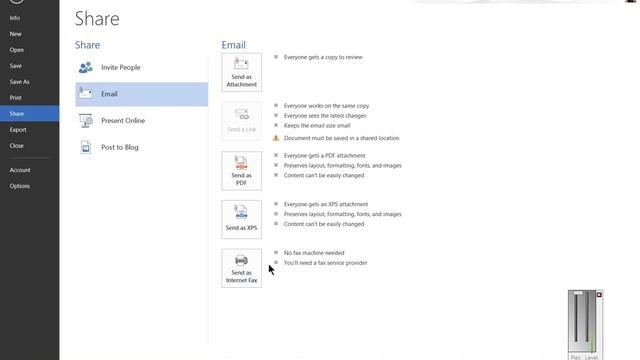Click 'Everyone sees the latest changes' text
Viewport: 640px width, 360px height.
point(325,116)
